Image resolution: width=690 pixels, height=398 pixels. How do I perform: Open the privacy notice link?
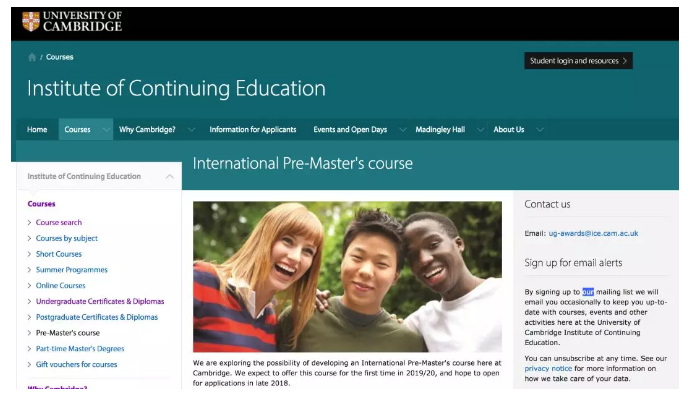coord(548,369)
